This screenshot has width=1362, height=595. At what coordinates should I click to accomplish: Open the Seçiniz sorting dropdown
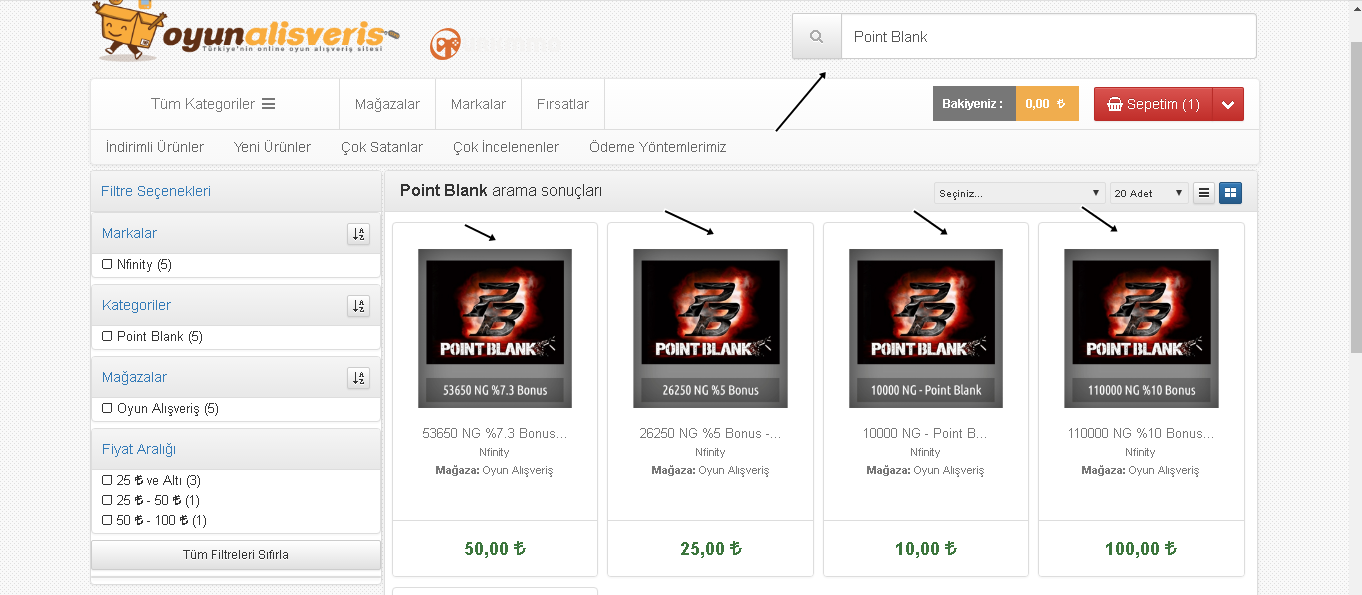point(1019,193)
